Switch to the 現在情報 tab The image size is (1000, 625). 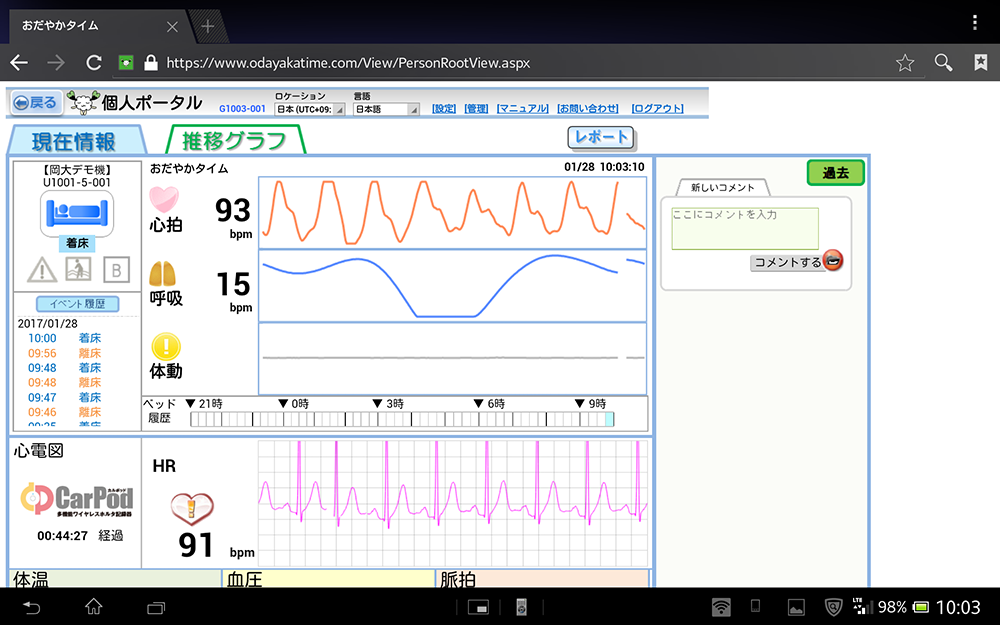74,141
